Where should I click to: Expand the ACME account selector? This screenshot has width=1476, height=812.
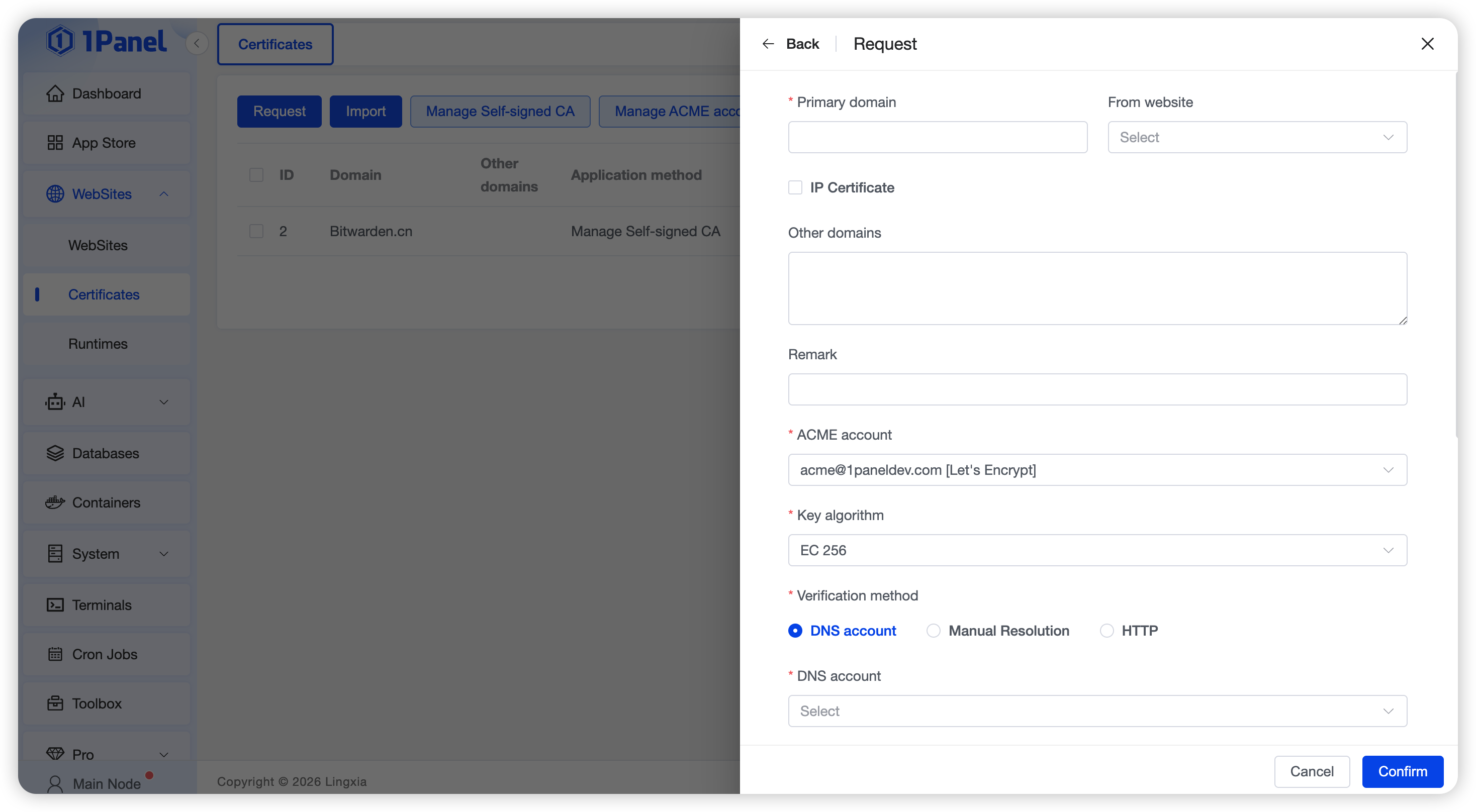pyautogui.click(x=1096, y=469)
